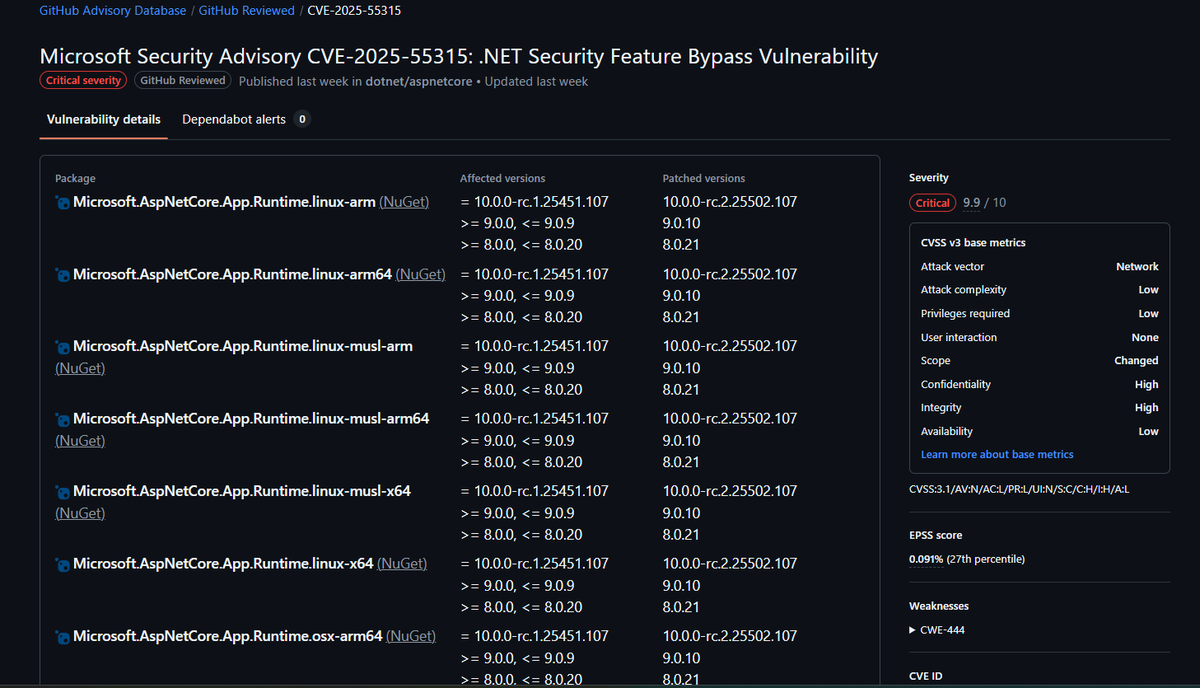The width and height of the screenshot is (1200, 688).
Task: Open Microsoft.AspNetCore.App.Runtime.linux-arm package
Action: (224, 202)
